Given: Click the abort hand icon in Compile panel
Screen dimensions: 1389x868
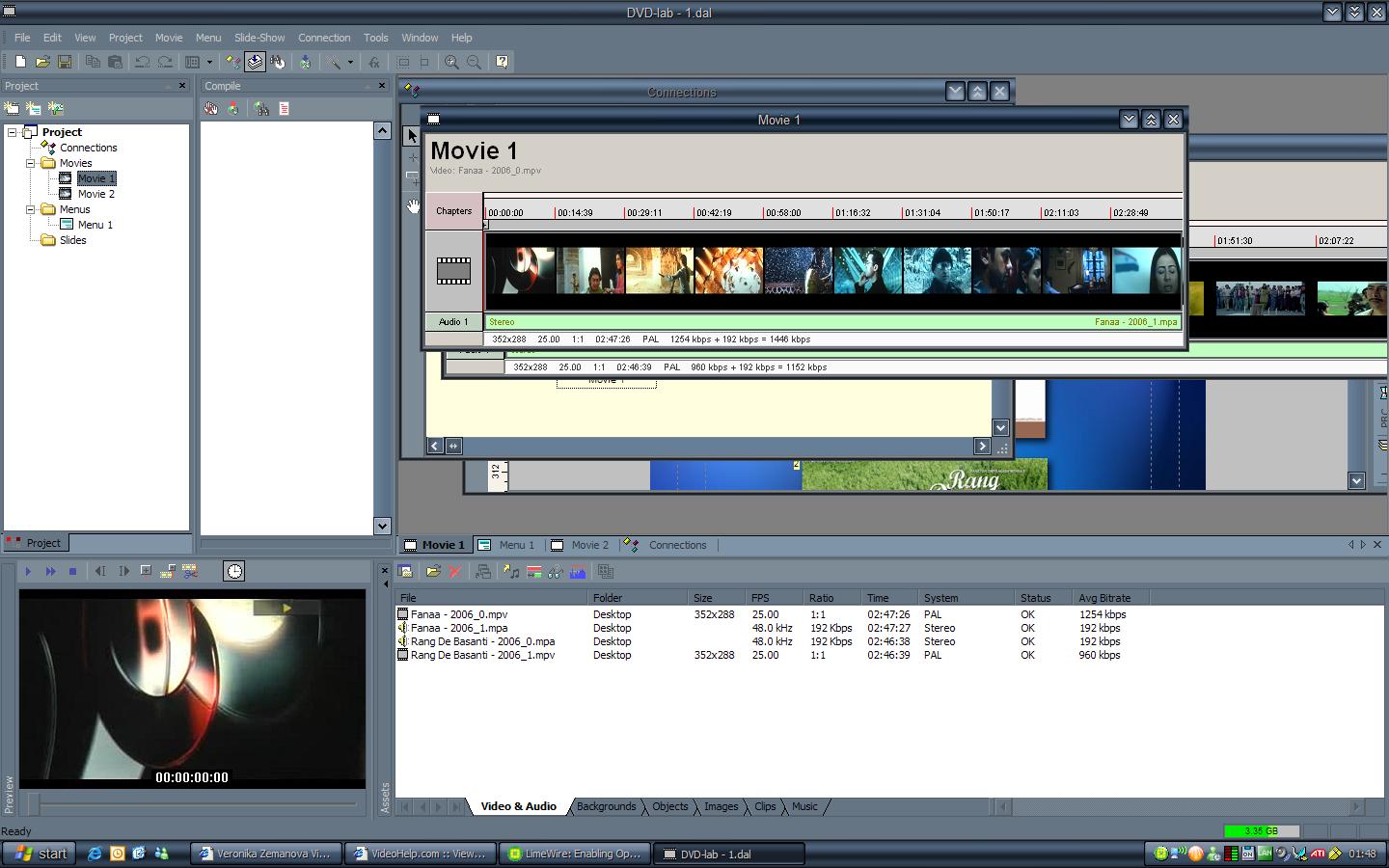Looking at the screenshot, I should coord(210,109).
